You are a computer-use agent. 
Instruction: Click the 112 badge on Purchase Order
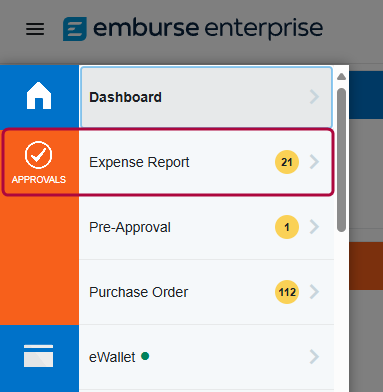coord(287,292)
